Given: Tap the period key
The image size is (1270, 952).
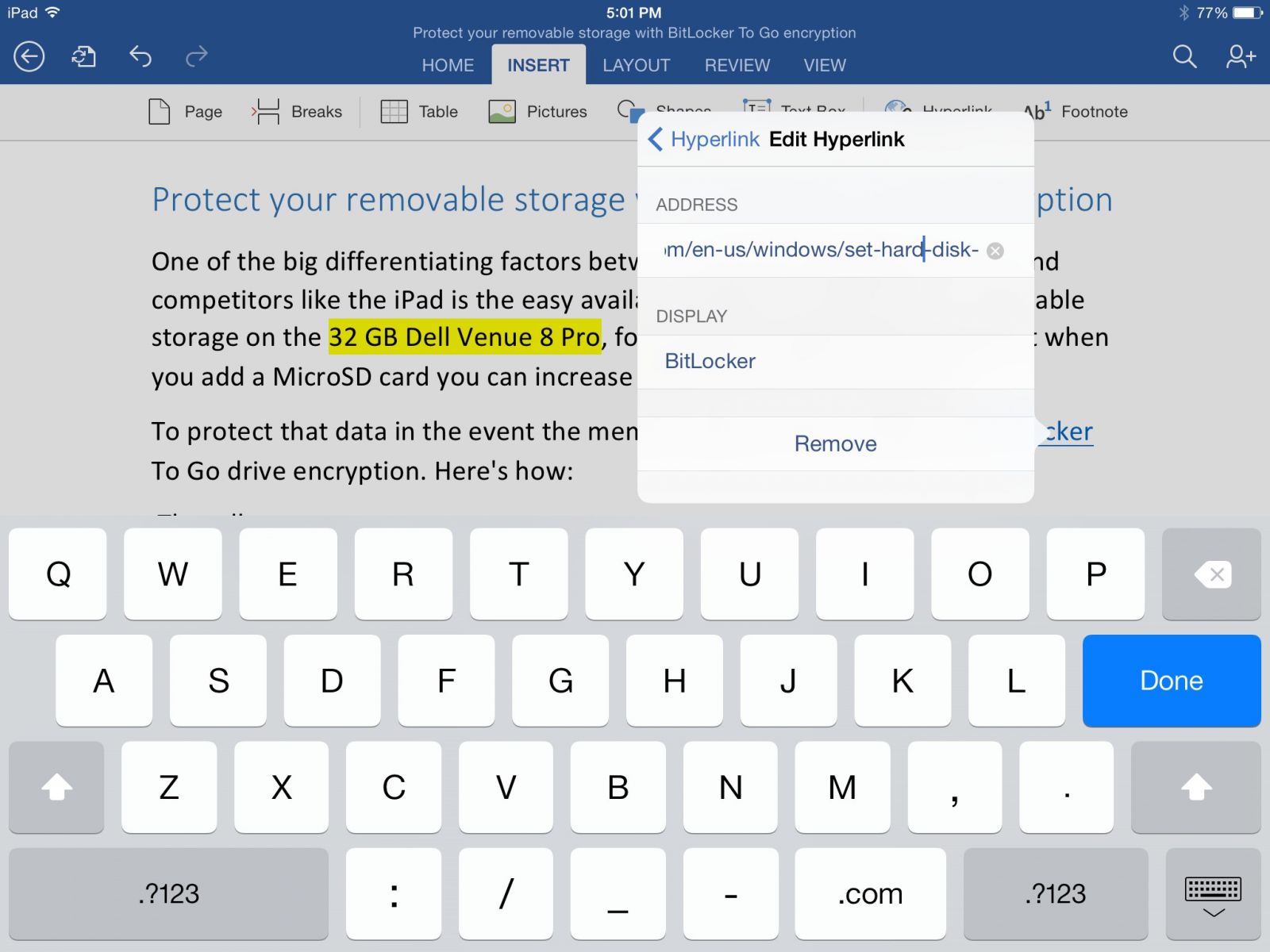Looking at the screenshot, I should (x=1067, y=787).
